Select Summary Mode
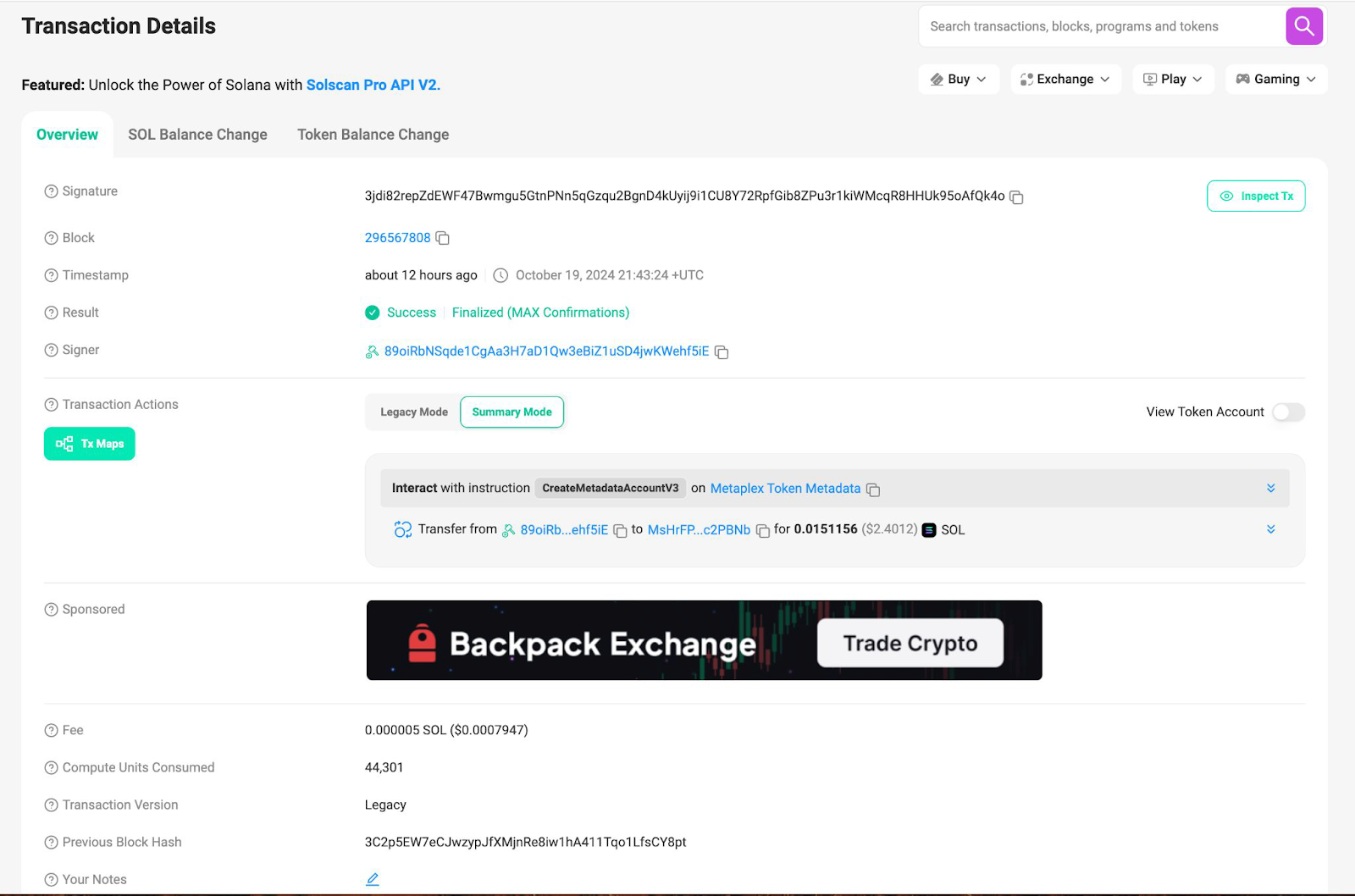 (512, 412)
